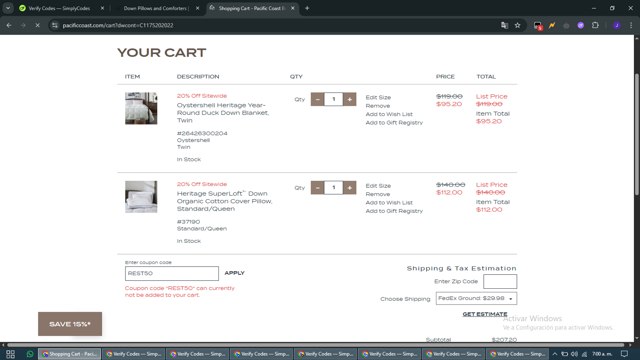Image resolution: width=640 pixels, height=360 pixels.
Task: Open volume control in system tray
Action: tap(574, 354)
